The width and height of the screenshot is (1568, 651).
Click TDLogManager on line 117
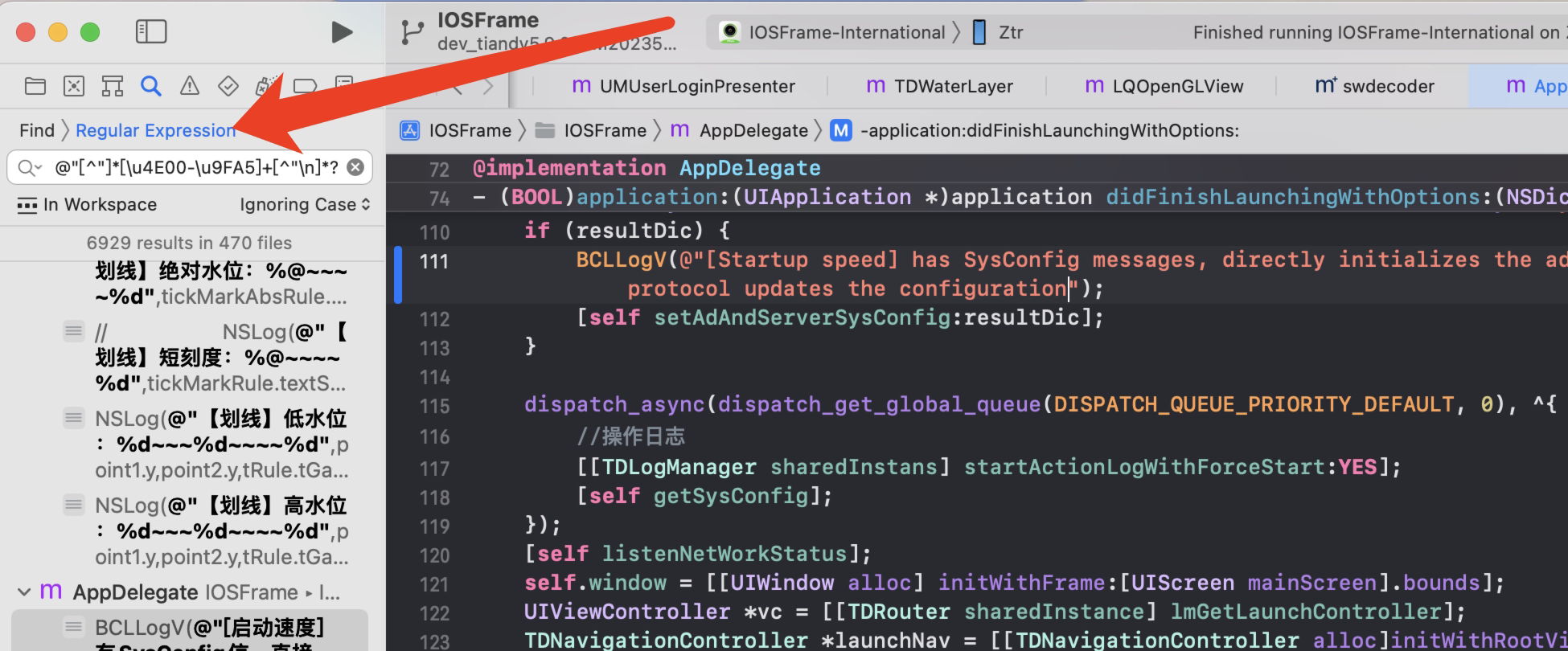679,467
